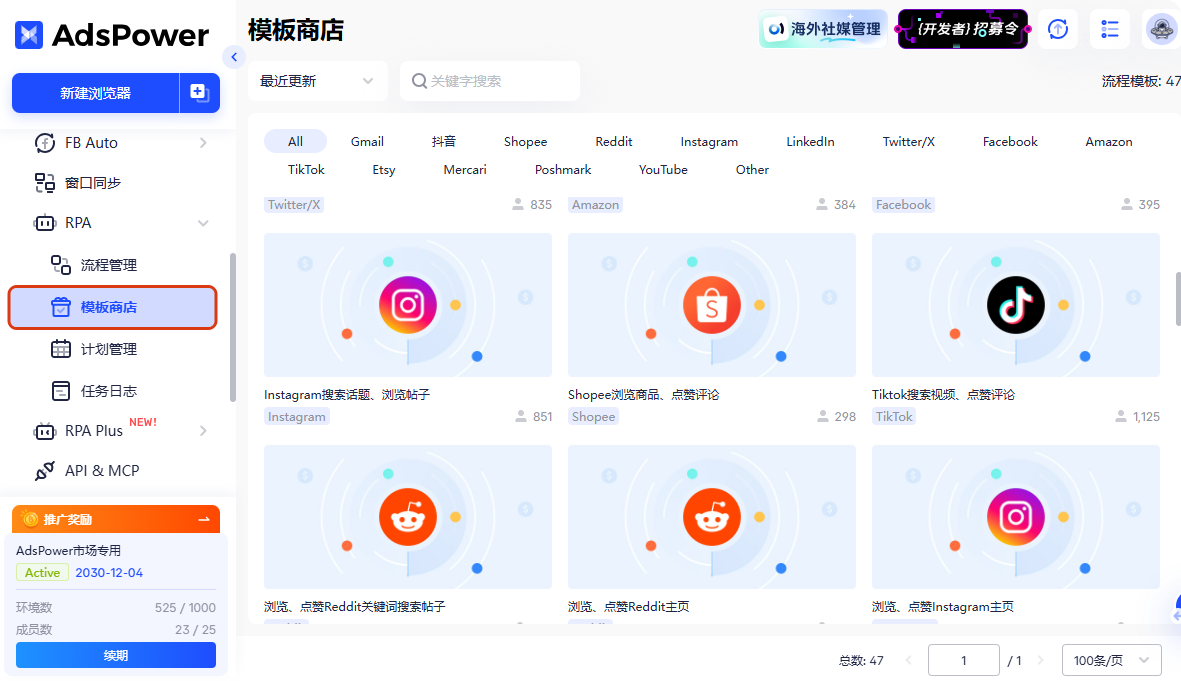
Task: Open Tiktok搜索视频 template thumbnail
Action: (1015, 305)
